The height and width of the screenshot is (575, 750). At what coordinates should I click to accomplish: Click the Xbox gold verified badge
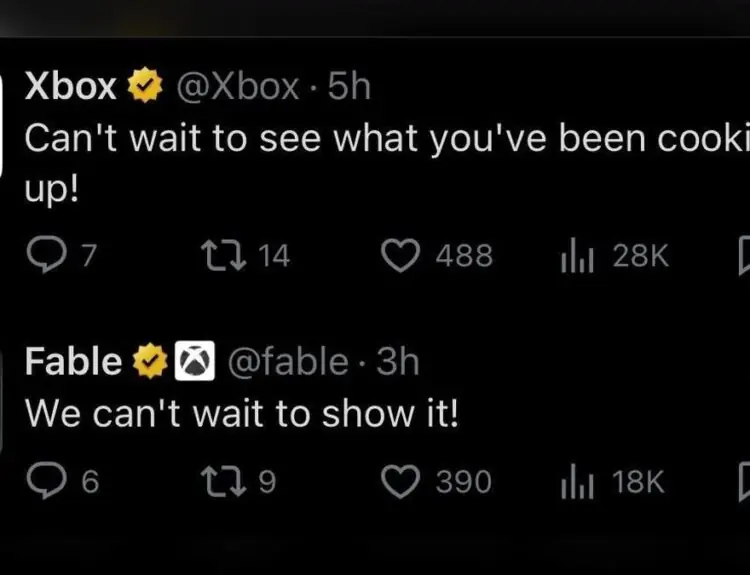[x=145, y=88]
